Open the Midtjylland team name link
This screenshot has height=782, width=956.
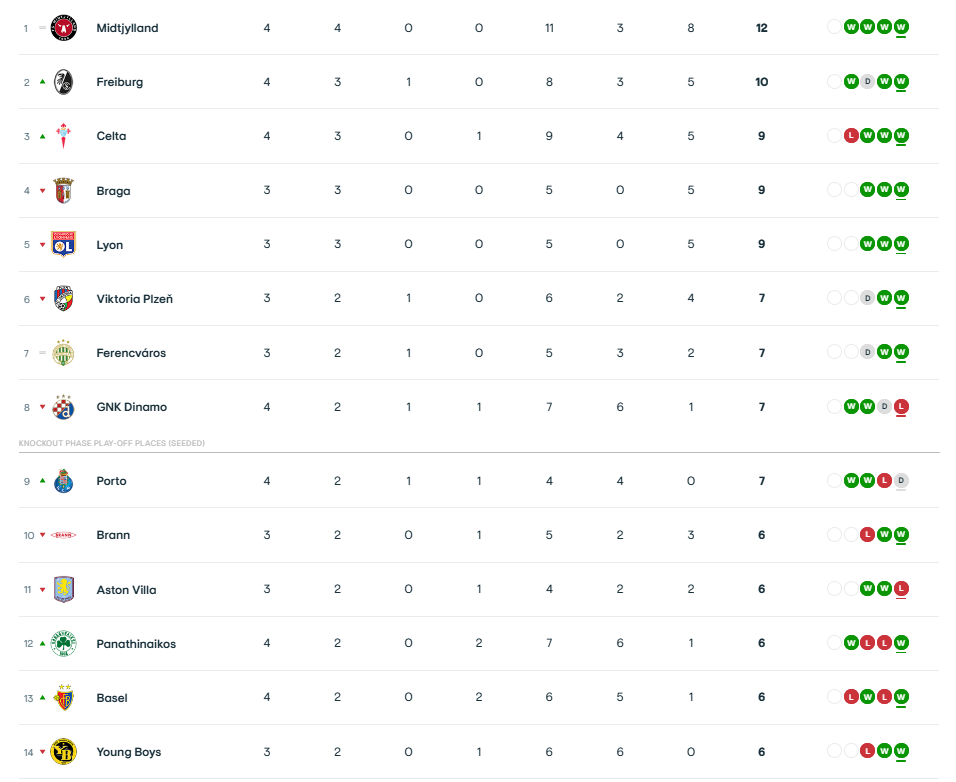tap(127, 28)
